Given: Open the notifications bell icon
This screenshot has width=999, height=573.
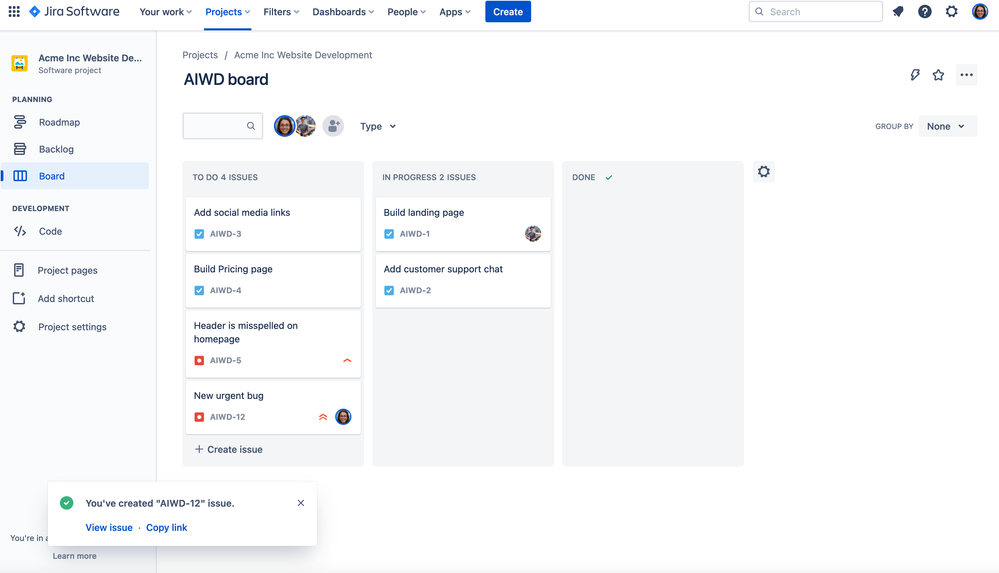Looking at the screenshot, I should click(x=898, y=11).
